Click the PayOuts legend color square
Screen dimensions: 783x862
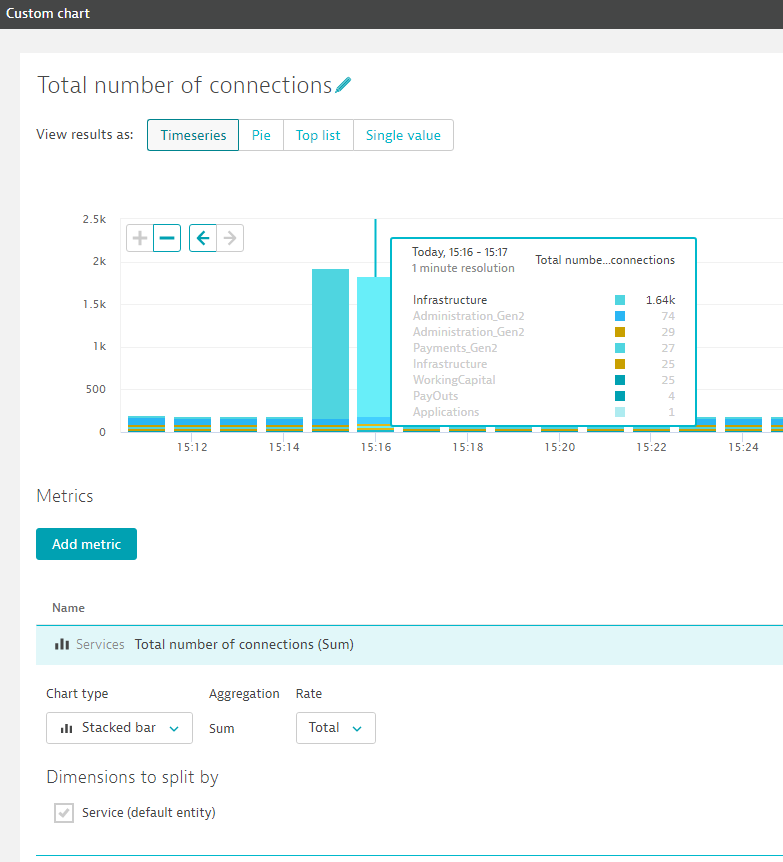[x=620, y=396]
